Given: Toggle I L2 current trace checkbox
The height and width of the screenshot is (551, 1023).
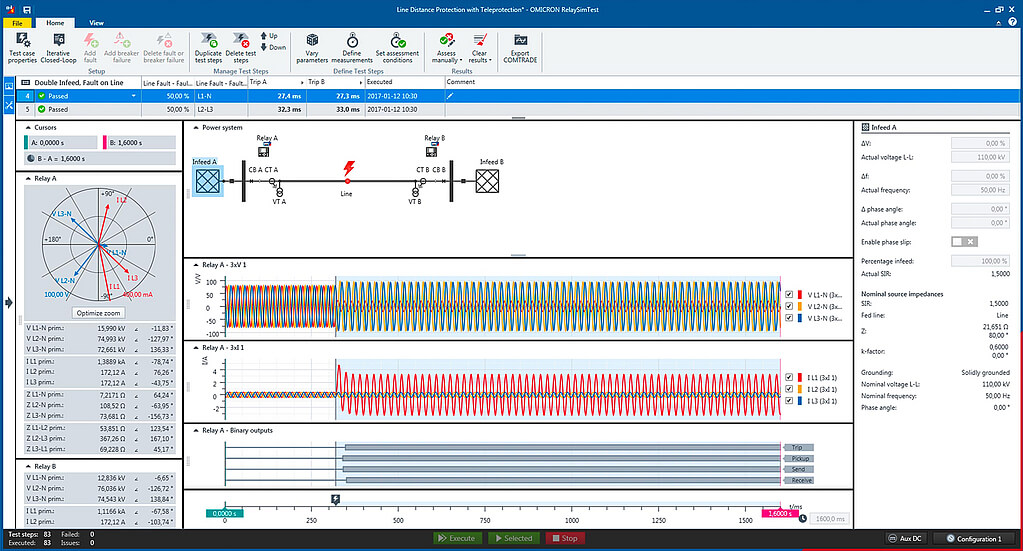Looking at the screenshot, I should click(789, 389).
